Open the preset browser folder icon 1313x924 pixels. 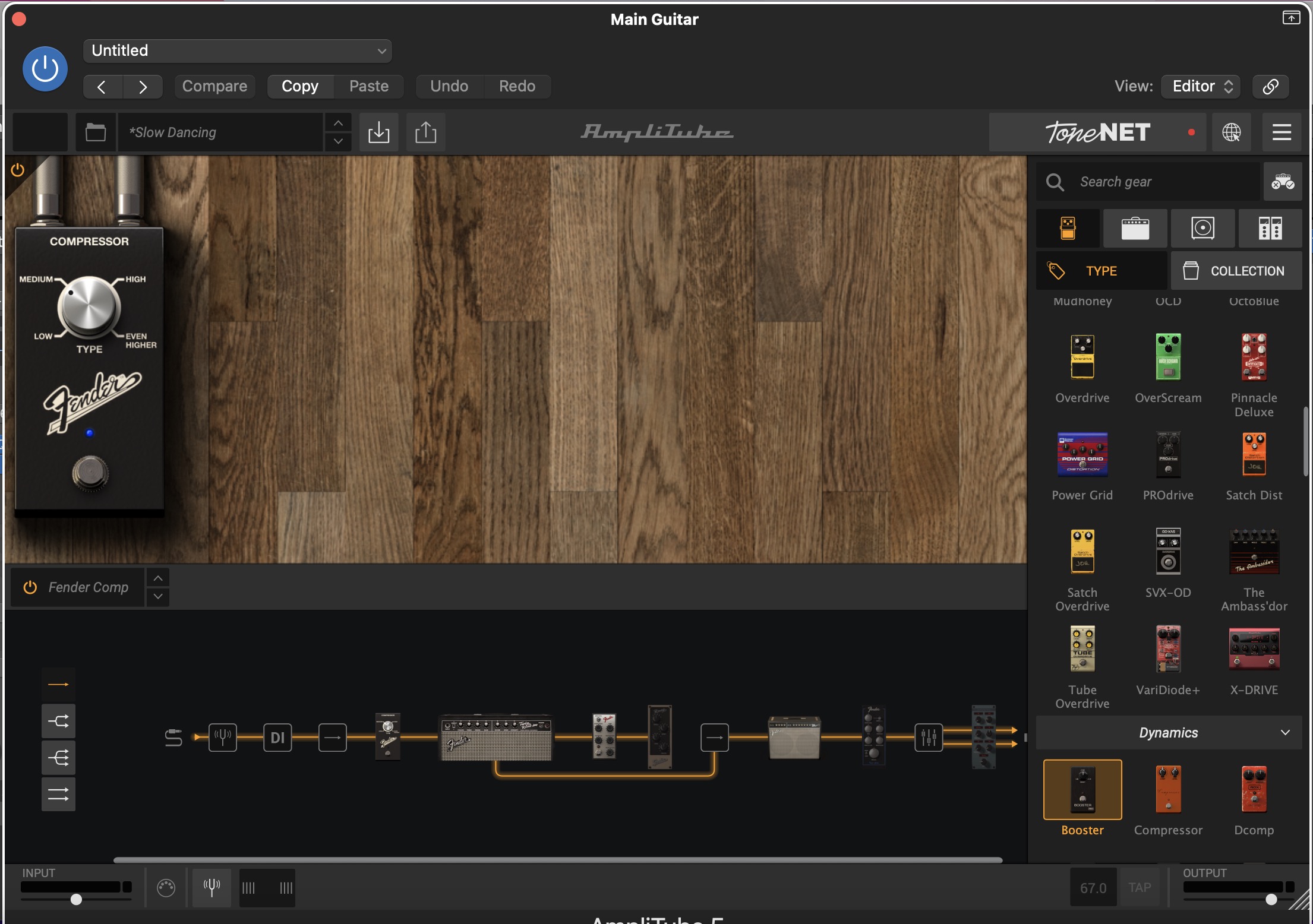(96, 132)
